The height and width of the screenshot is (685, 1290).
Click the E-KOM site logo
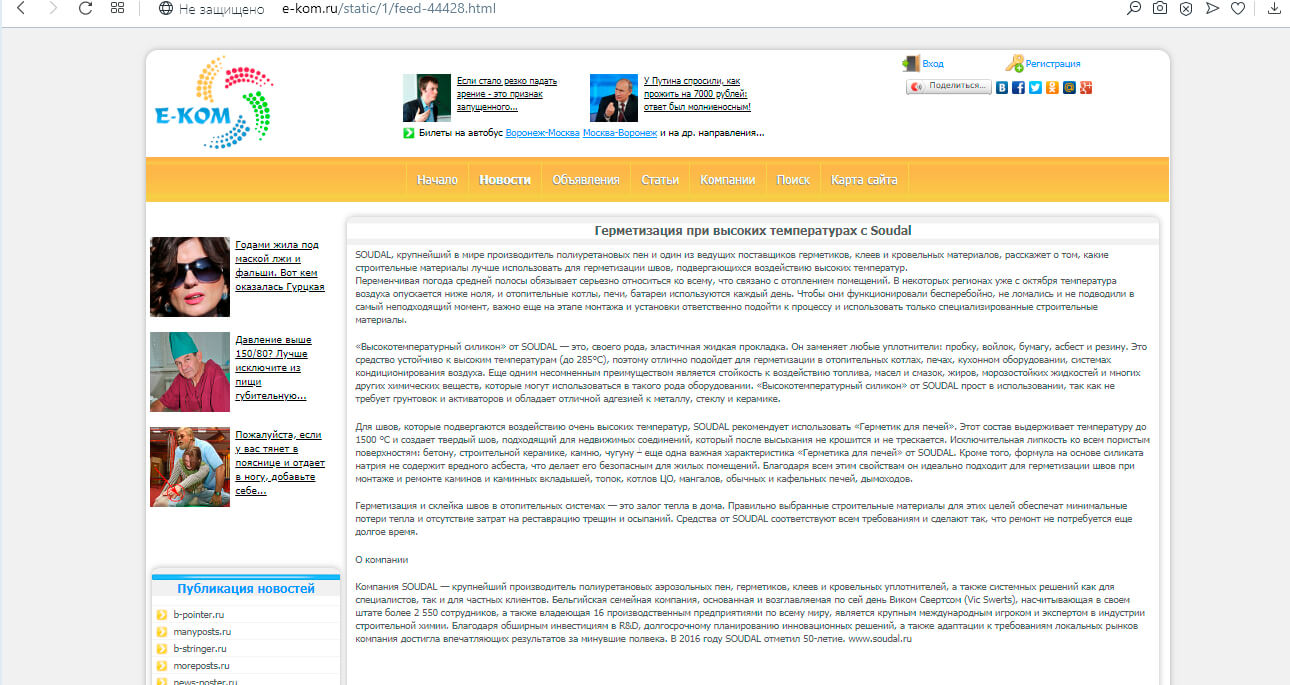(213, 102)
